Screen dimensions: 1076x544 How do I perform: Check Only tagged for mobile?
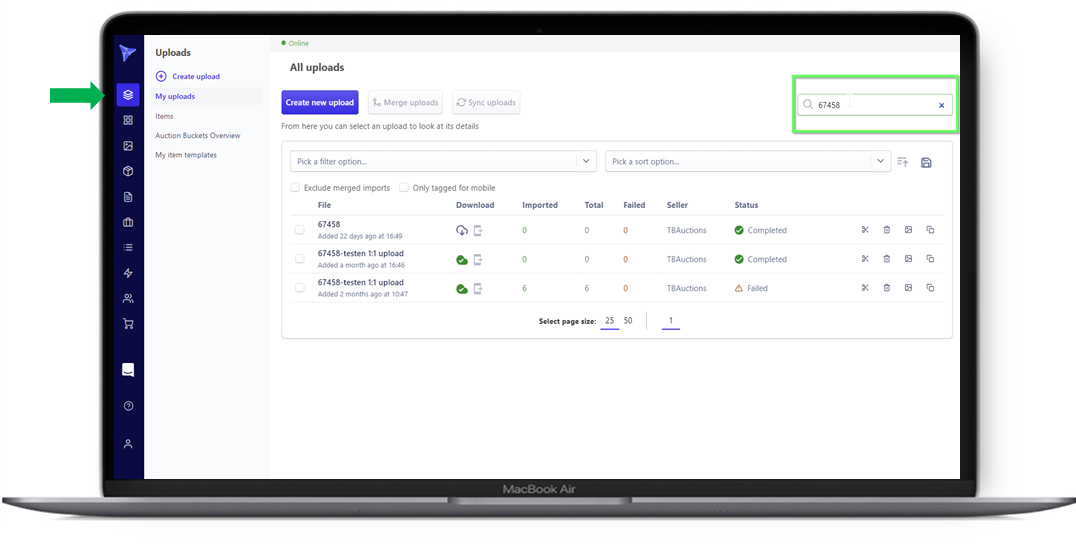point(404,187)
